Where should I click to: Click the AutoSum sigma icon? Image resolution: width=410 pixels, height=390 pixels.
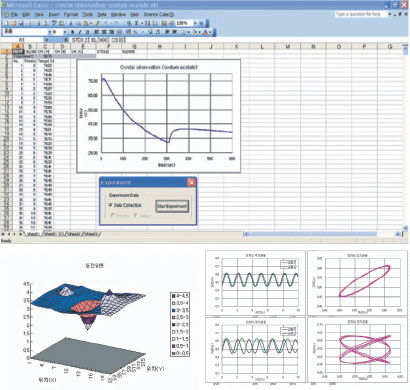[x=136, y=23]
